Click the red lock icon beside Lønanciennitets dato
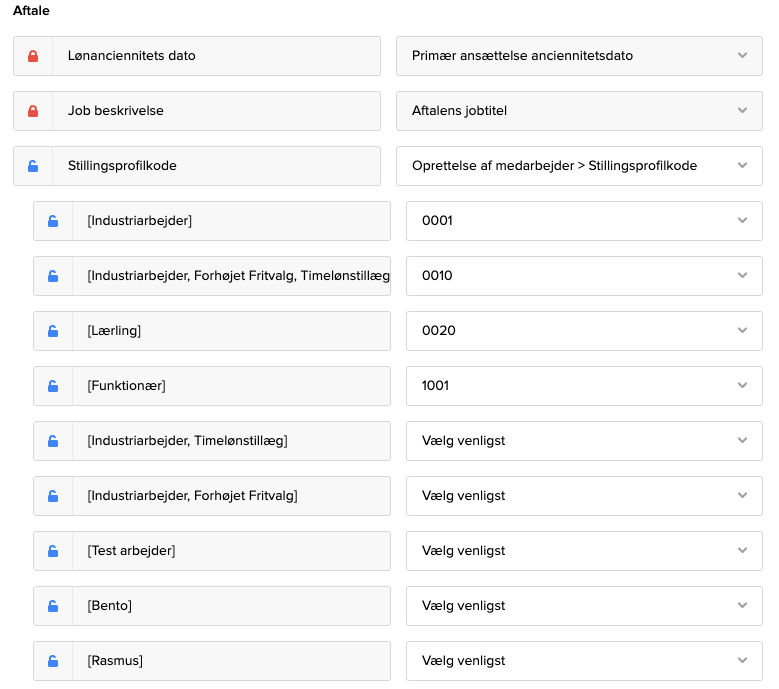 [33, 56]
